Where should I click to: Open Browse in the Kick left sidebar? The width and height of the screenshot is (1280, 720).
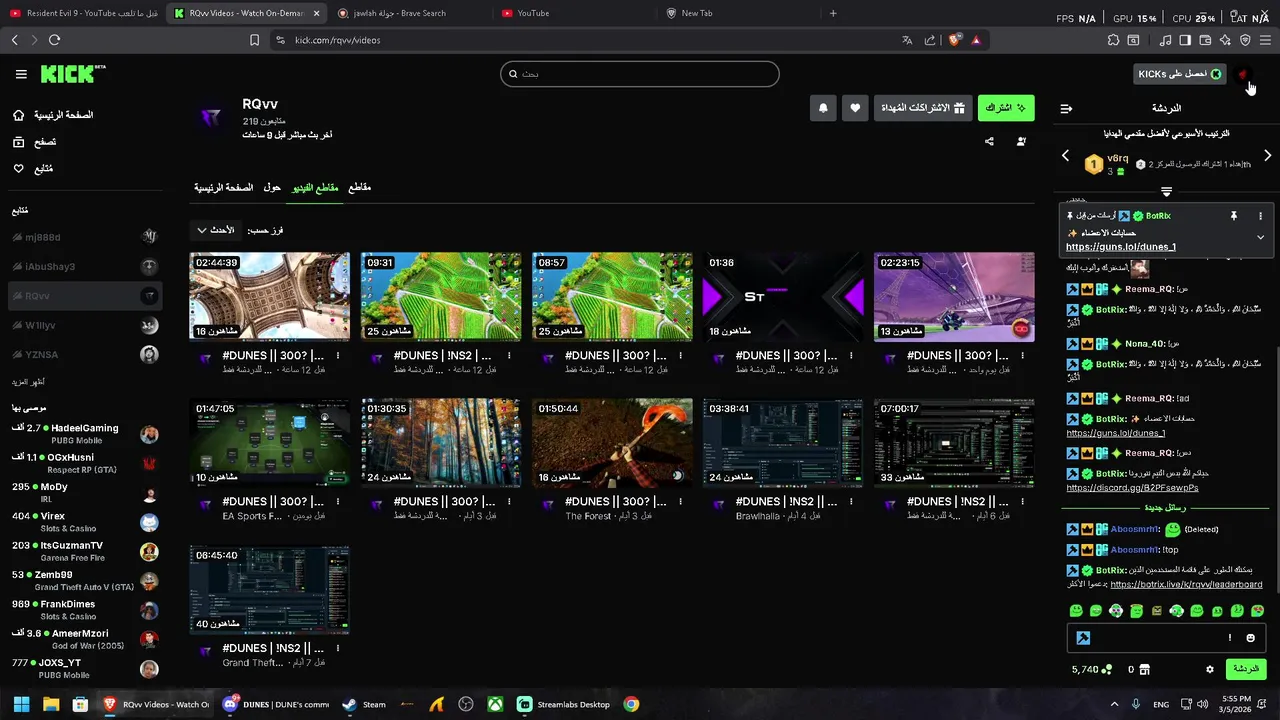35,142
